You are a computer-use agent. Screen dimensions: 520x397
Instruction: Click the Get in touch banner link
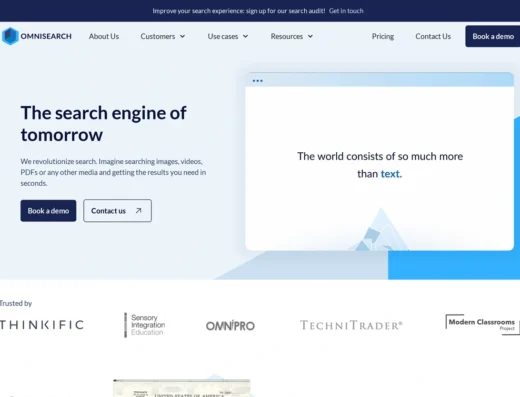click(x=346, y=11)
